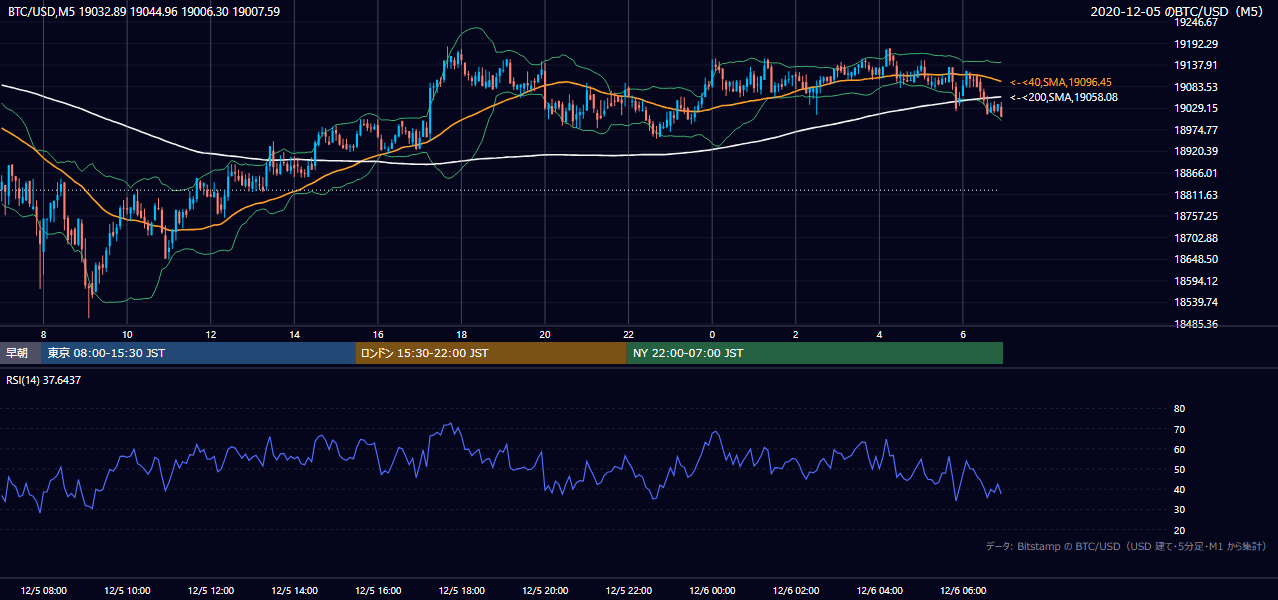Click price axis value 18757.25
Image resolution: width=1278 pixels, height=600 pixels.
[1196, 216]
